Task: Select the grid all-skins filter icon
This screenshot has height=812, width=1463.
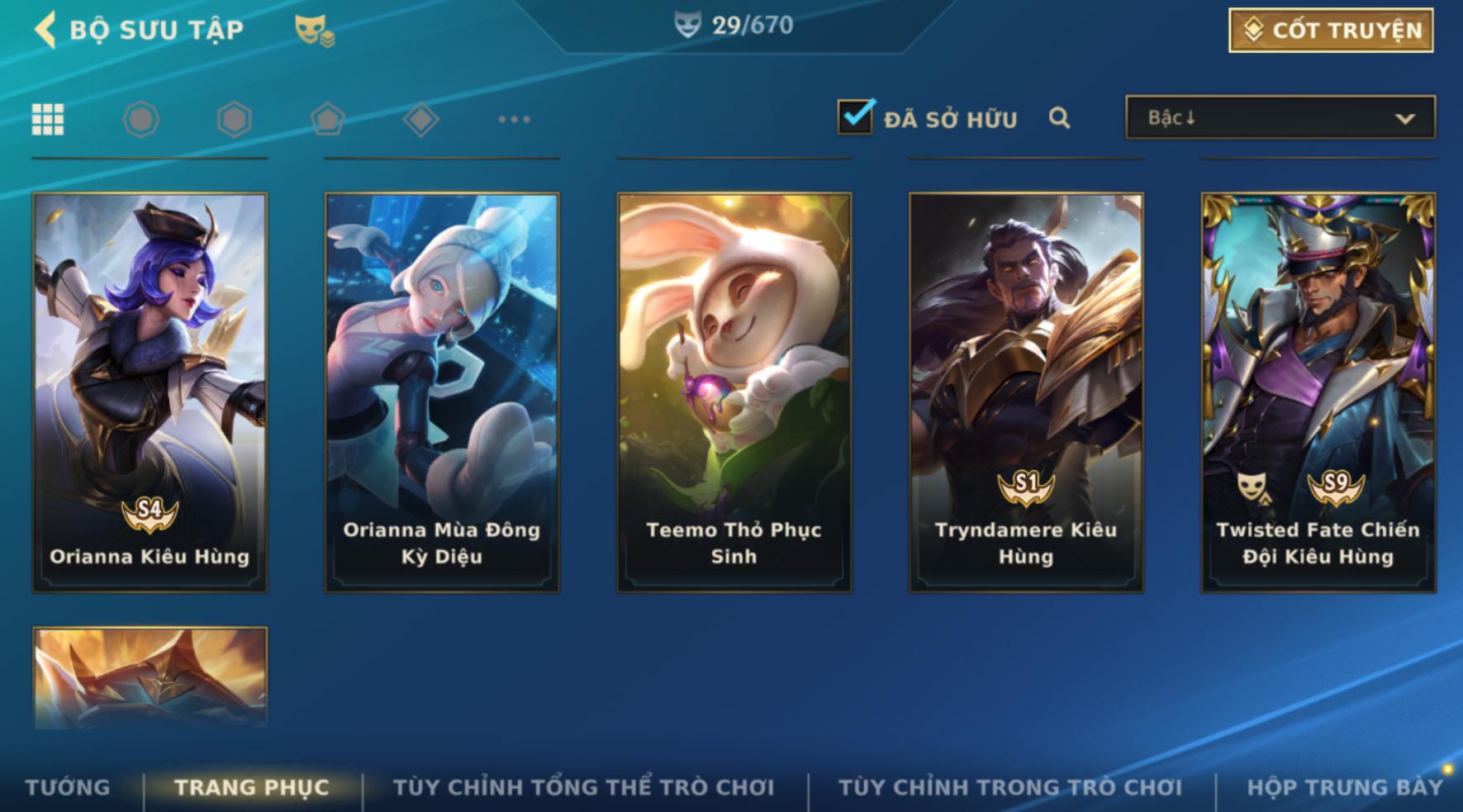Action: click(x=48, y=120)
